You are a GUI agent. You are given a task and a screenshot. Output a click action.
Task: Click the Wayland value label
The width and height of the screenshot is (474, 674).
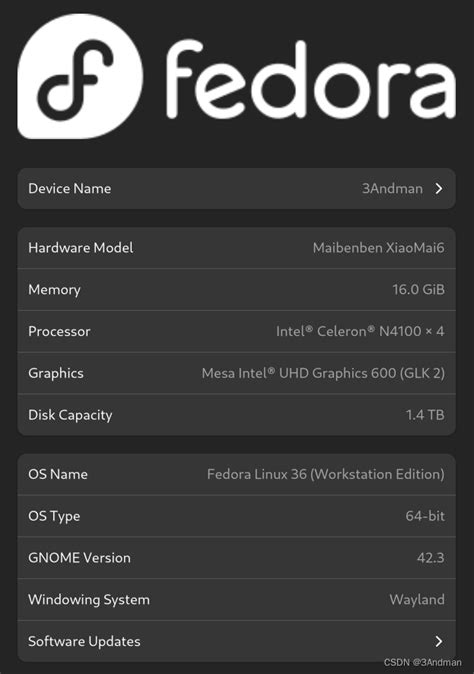click(x=417, y=600)
